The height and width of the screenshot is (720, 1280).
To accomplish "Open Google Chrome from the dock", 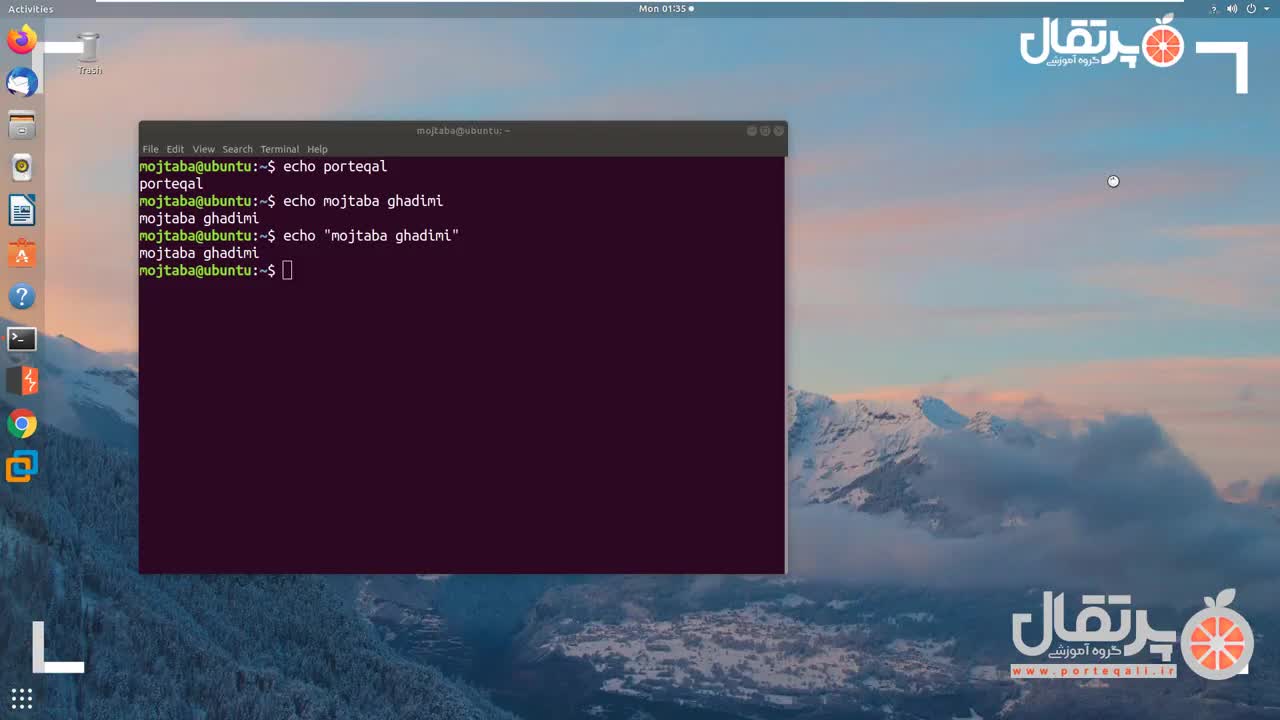I will click(22, 424).
